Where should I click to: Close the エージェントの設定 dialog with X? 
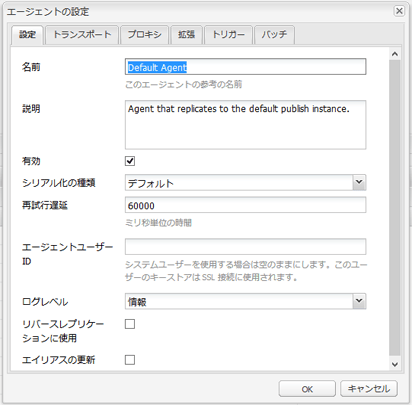(x=399, y=11)
